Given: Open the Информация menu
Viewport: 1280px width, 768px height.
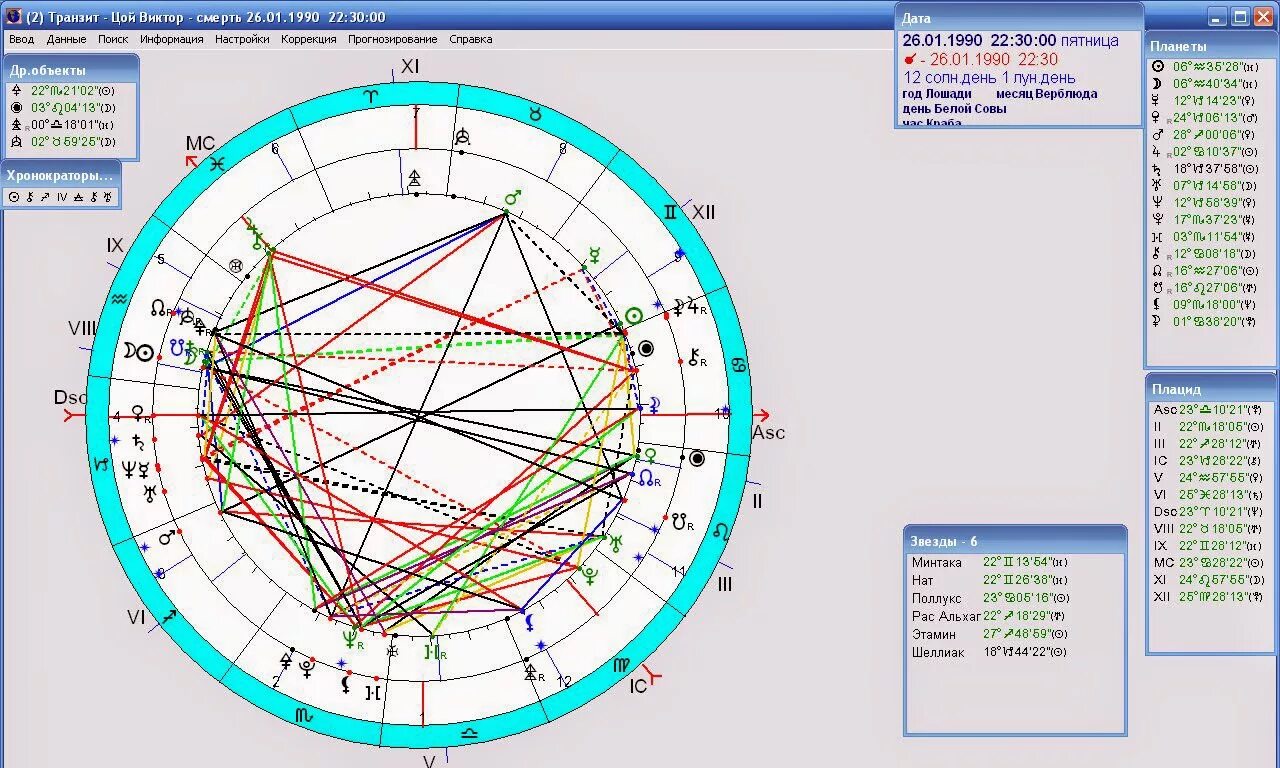Looking at the screenshot, I should point(172,39).
